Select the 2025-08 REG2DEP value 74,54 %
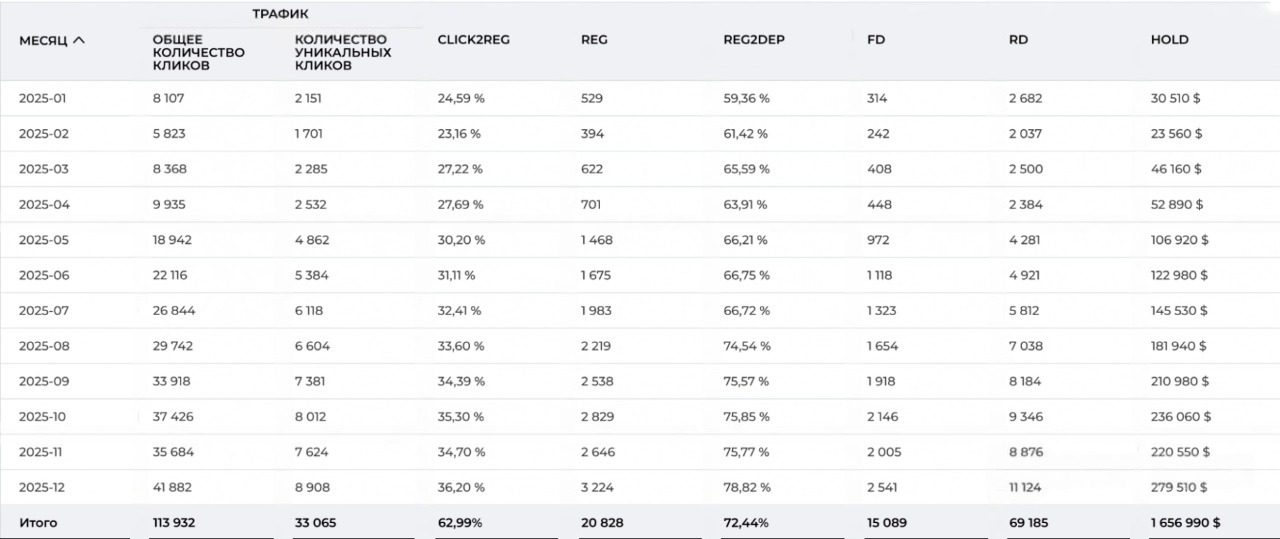This screenshot has width=1280, height=539. tap(746, 346)
